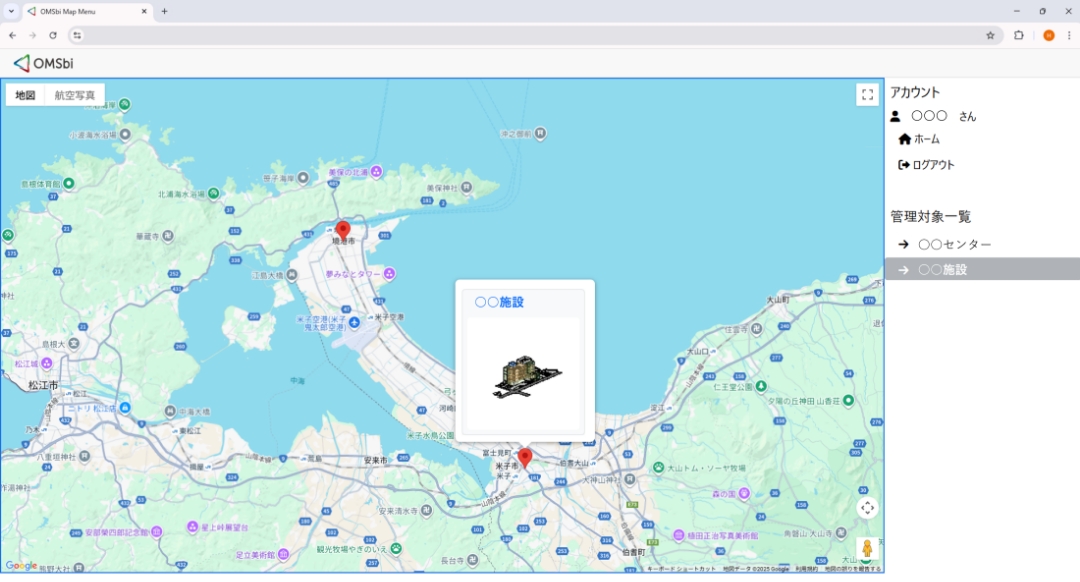Click the OMSbi logo
The image size is (1080, 582).
(x=43, y=63)
